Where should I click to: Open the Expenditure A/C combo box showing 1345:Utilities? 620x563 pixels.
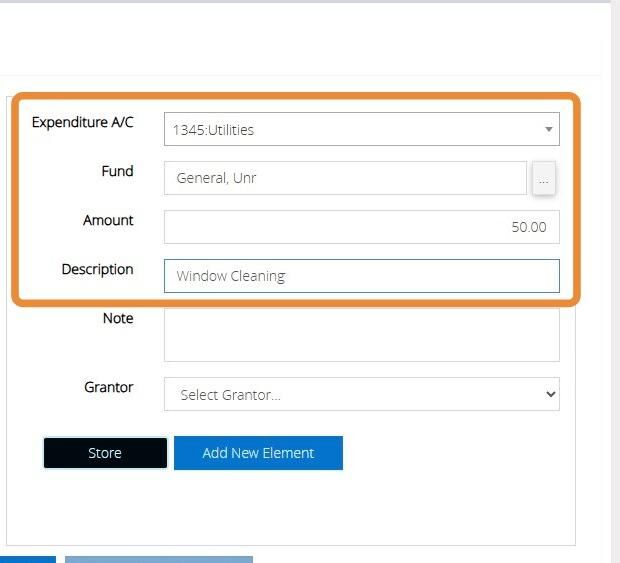[x=361, y=129]
